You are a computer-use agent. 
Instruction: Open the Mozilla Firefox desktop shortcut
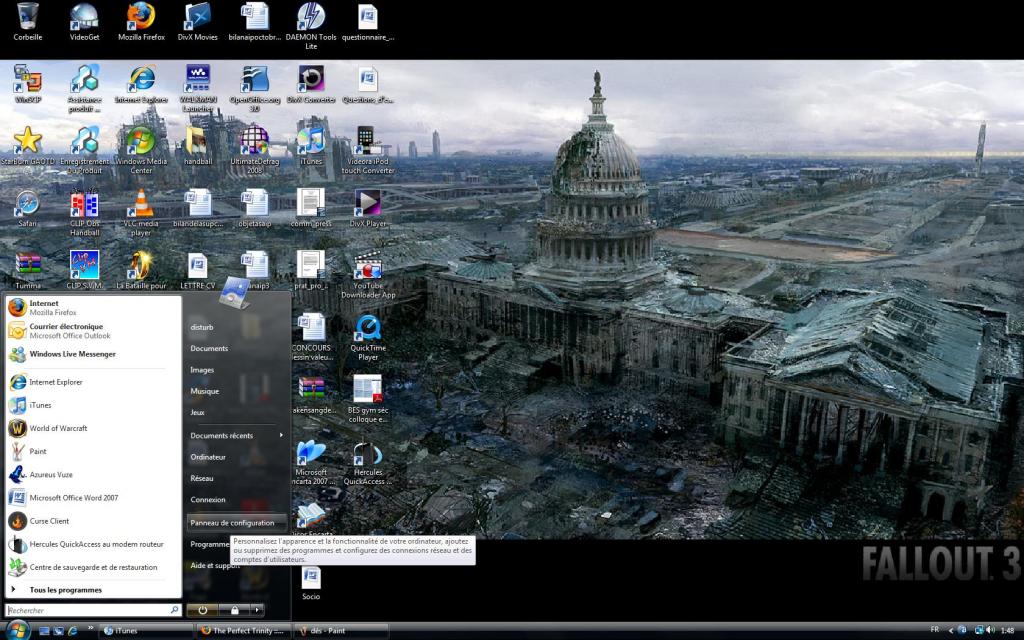click(x=141, y=21)
